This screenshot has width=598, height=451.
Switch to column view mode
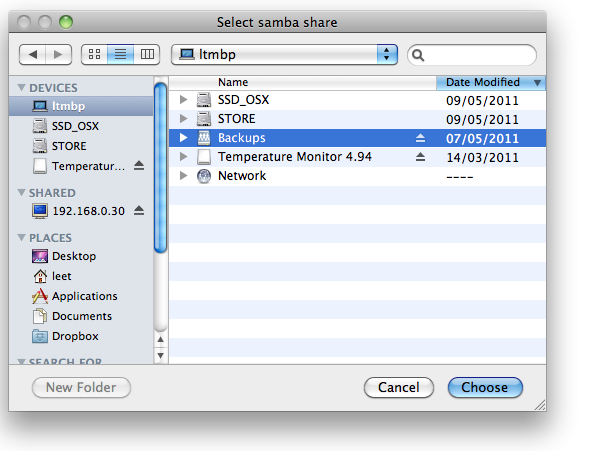click(x=147, y=55)
